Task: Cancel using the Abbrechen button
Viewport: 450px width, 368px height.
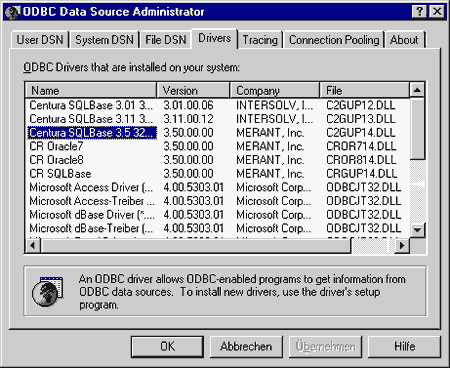Action: point(246,347)
